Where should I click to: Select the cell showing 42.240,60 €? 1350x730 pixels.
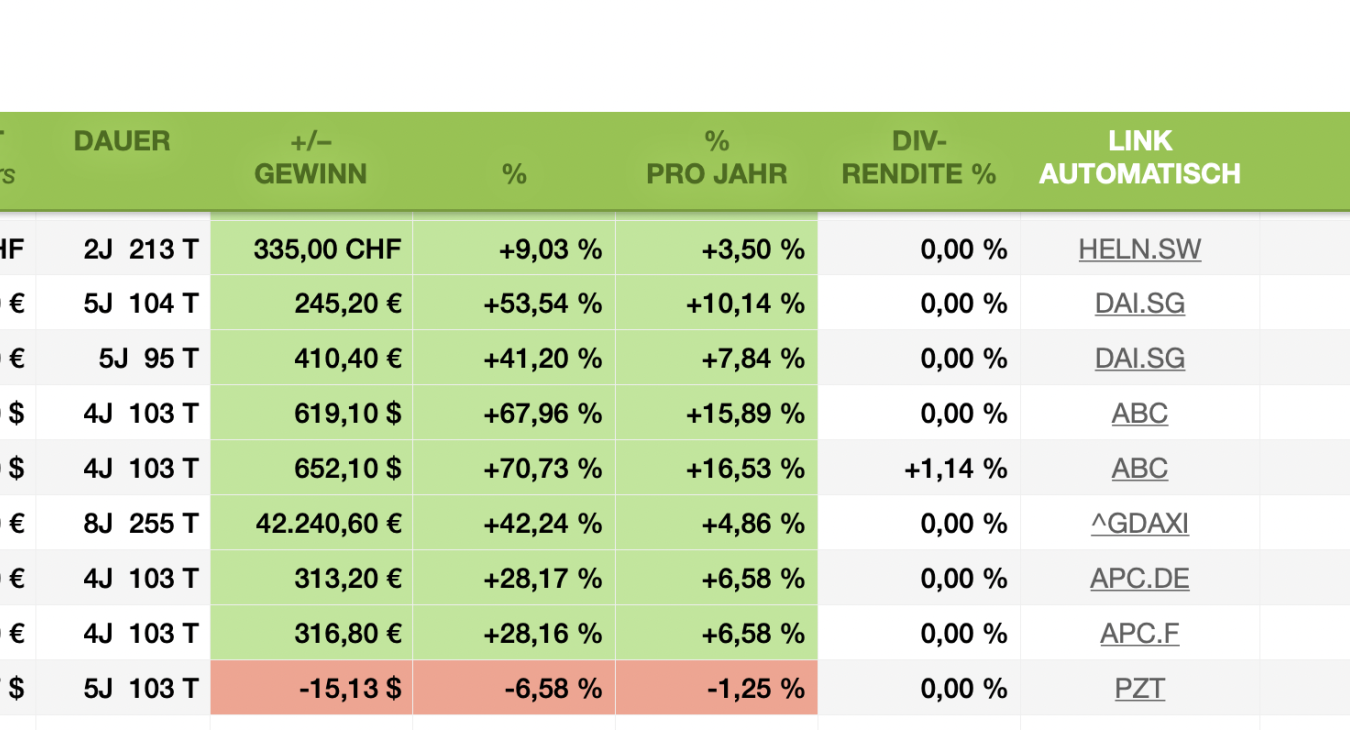click(311, 523)
